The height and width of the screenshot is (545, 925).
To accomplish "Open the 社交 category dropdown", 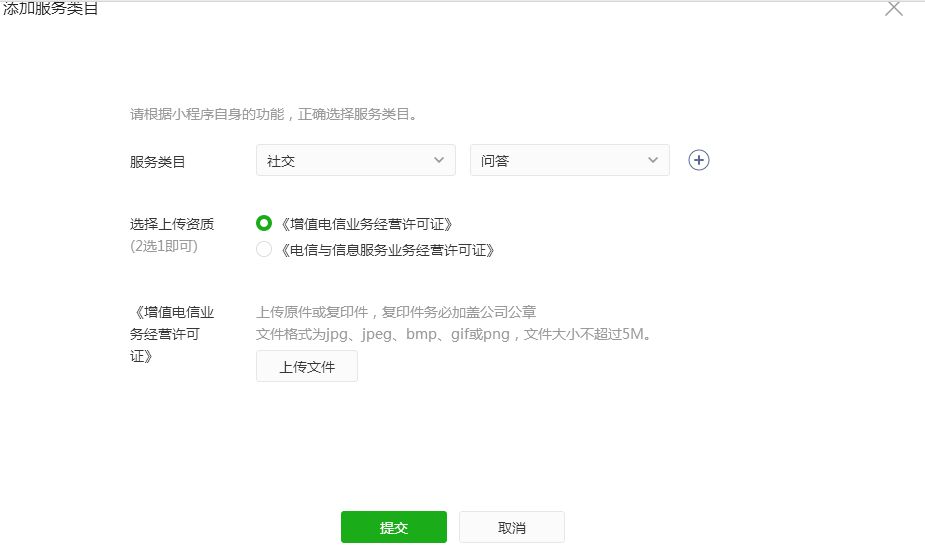I will click(x=356, y=160).
